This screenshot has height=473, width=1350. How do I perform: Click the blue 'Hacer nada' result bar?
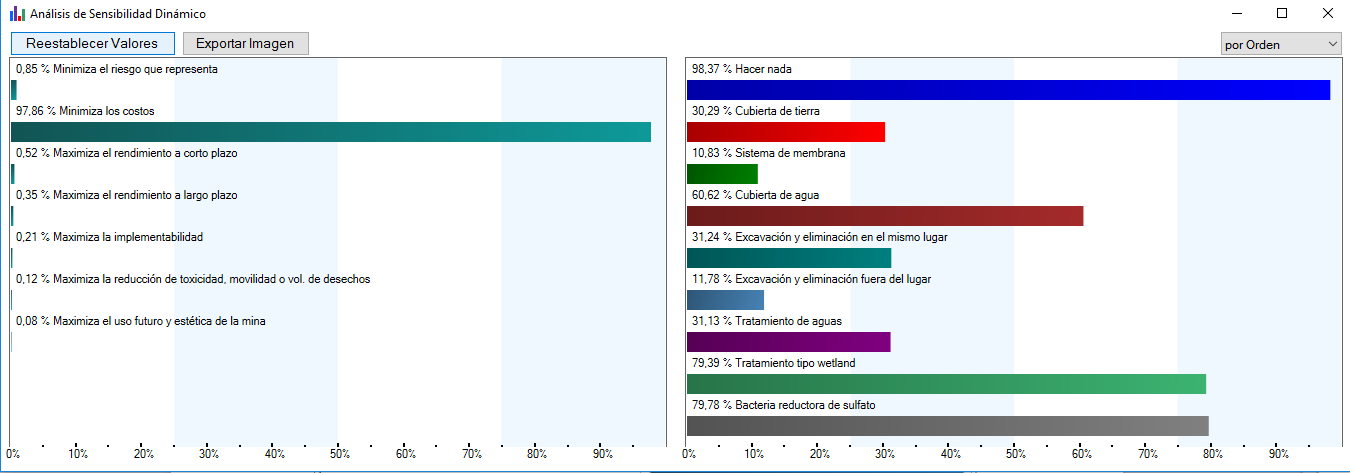point(1008,90)
